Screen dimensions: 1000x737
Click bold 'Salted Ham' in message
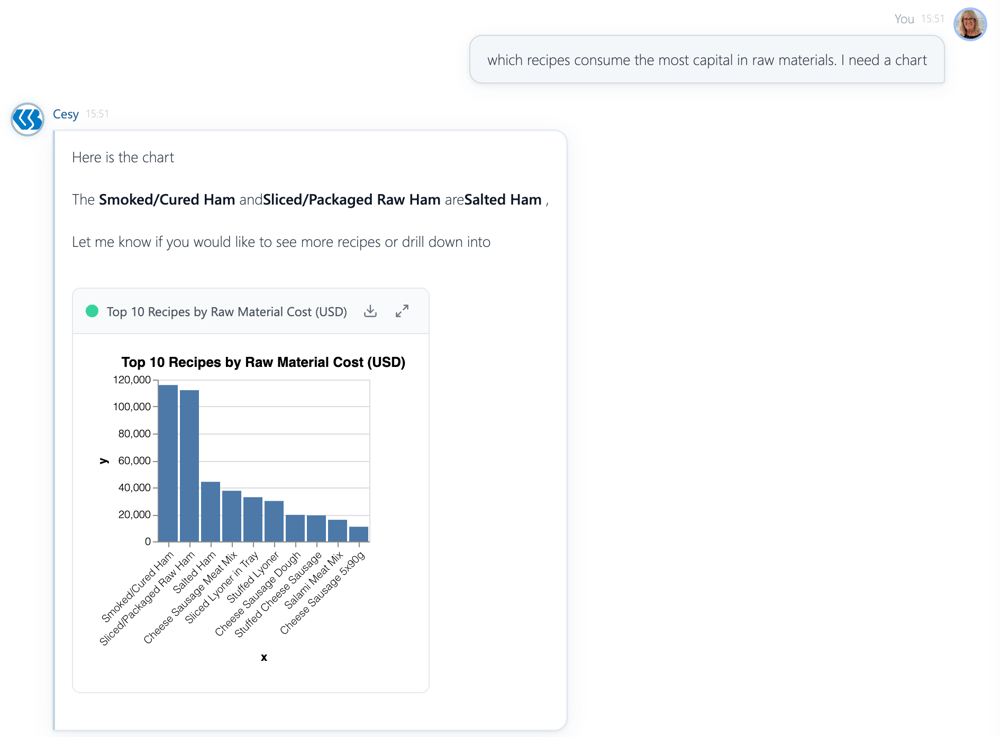click(x=503, y=200)
